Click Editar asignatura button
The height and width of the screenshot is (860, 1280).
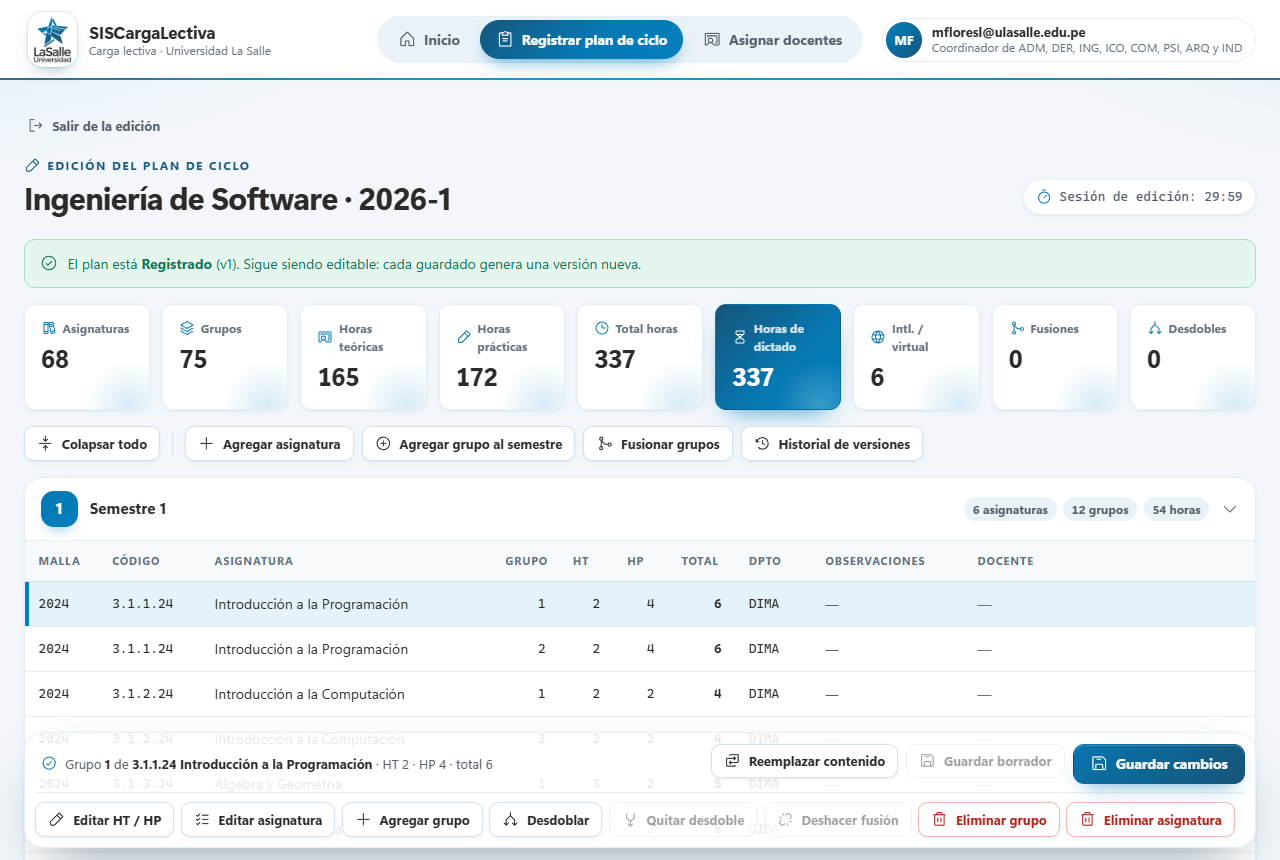[258, 820]
